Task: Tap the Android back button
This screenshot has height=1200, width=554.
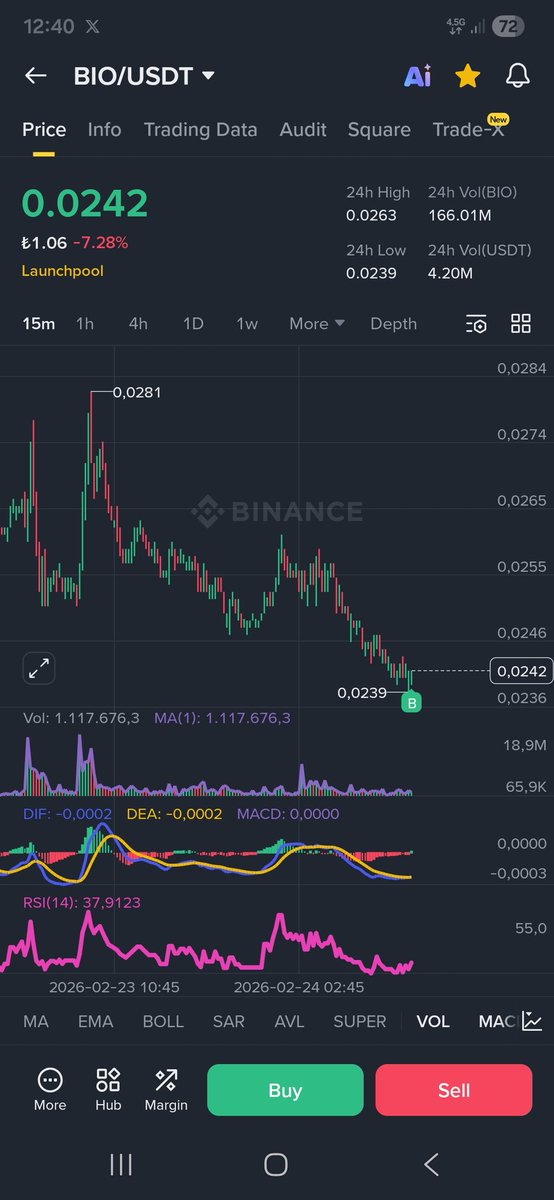Action: pyautogui.click(x=431, y=1164)
